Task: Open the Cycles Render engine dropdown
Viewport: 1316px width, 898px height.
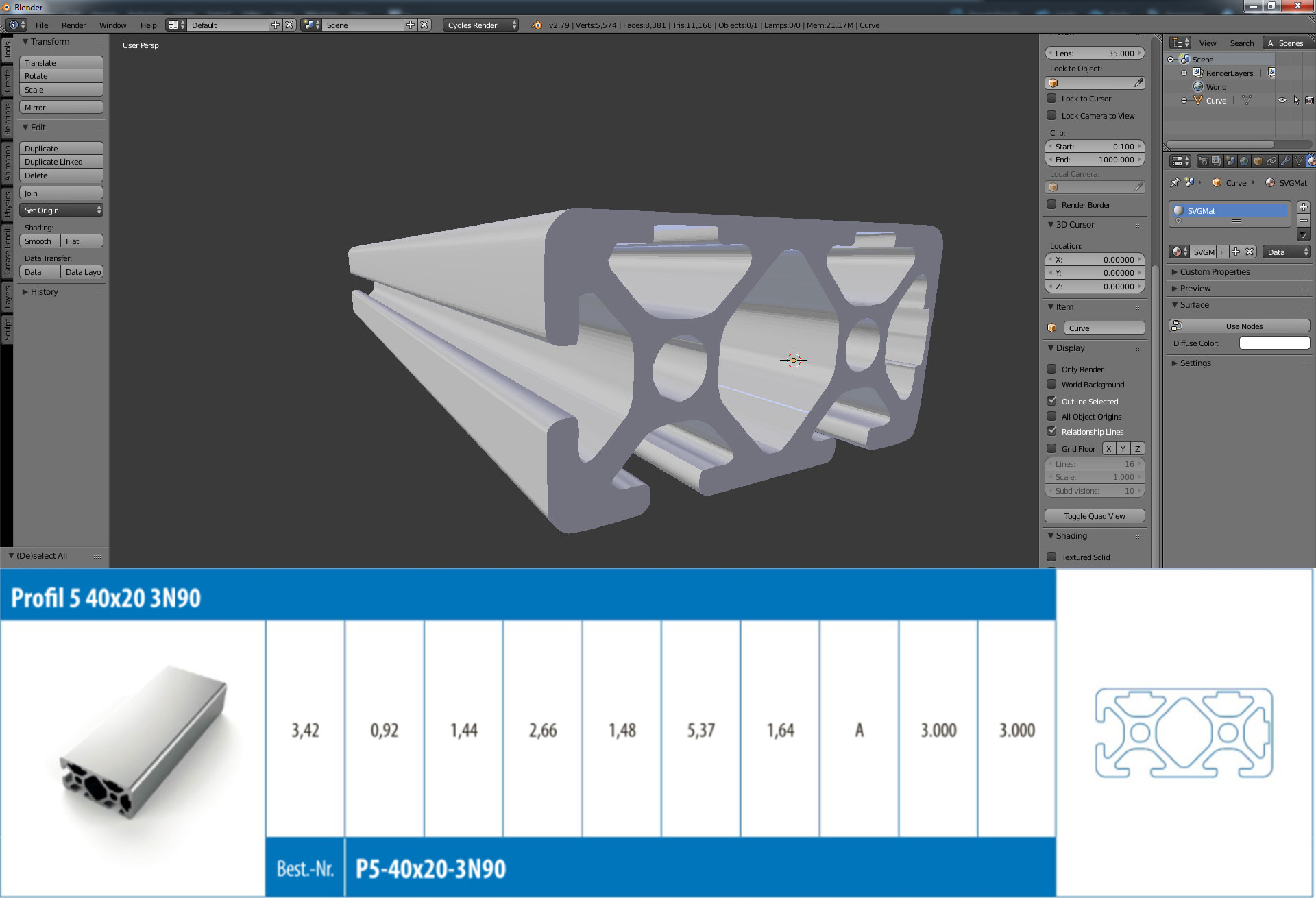Action: [x=481, y=25]
